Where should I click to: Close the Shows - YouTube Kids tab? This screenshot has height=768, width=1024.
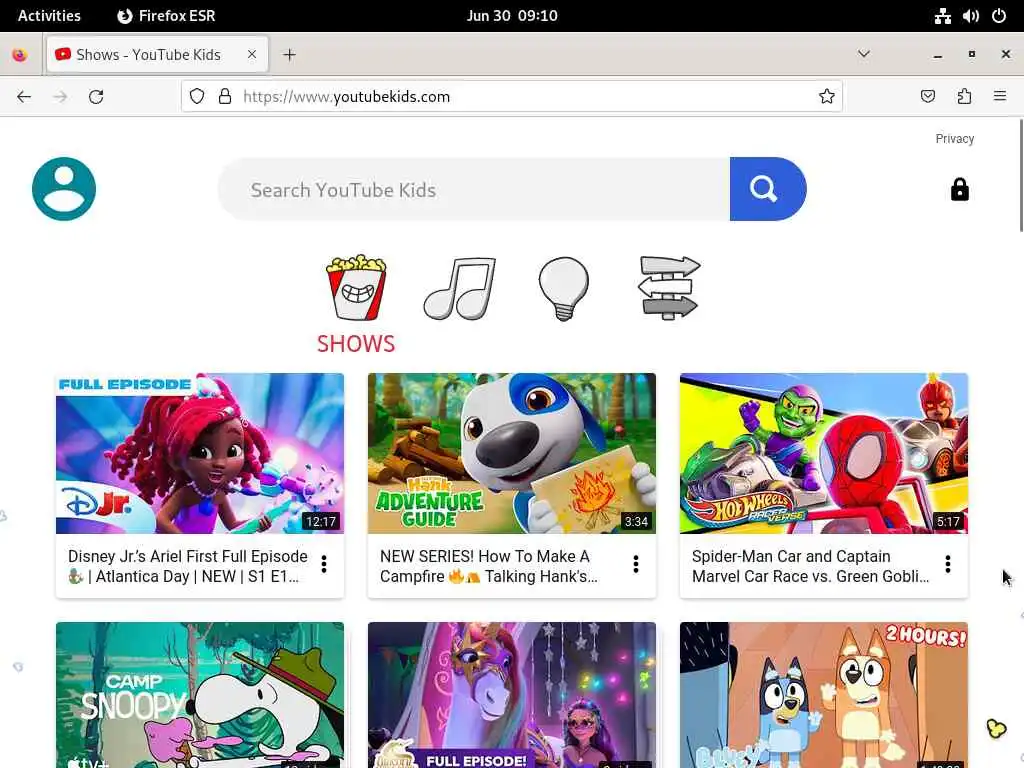point(251,55)
